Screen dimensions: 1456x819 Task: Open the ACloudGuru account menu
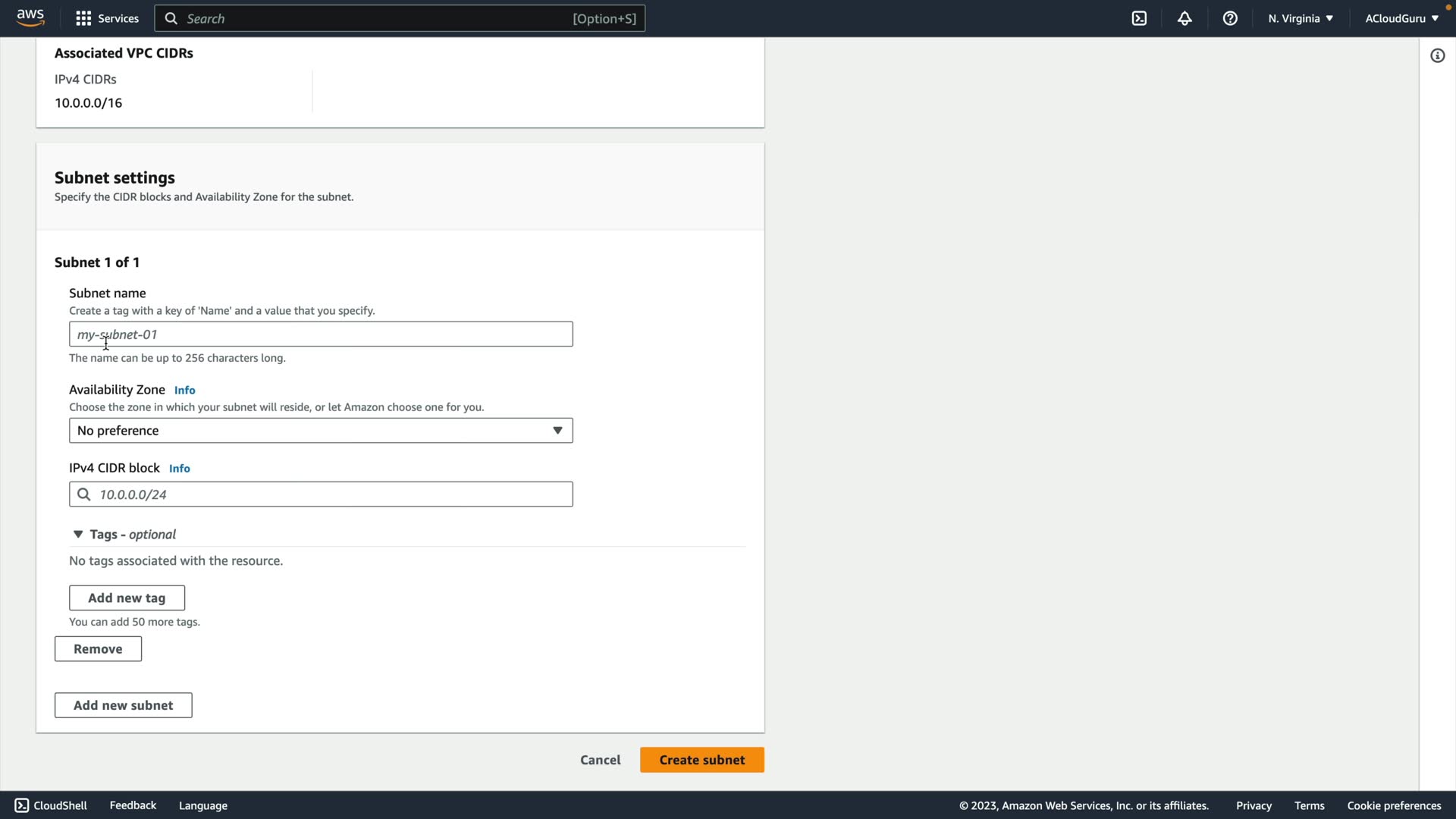pos(1401,18)
